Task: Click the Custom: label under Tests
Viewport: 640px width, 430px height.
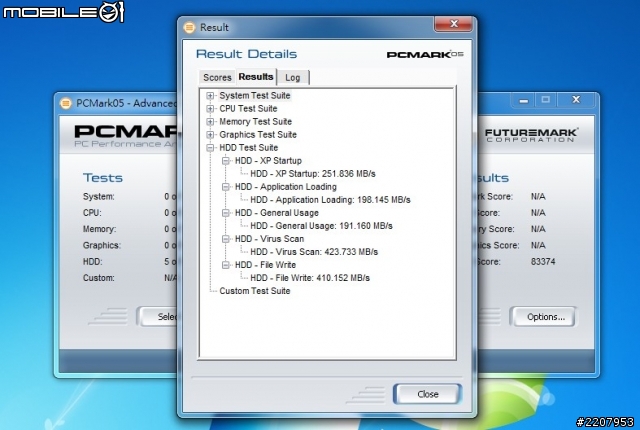Action: pos(98,278)
